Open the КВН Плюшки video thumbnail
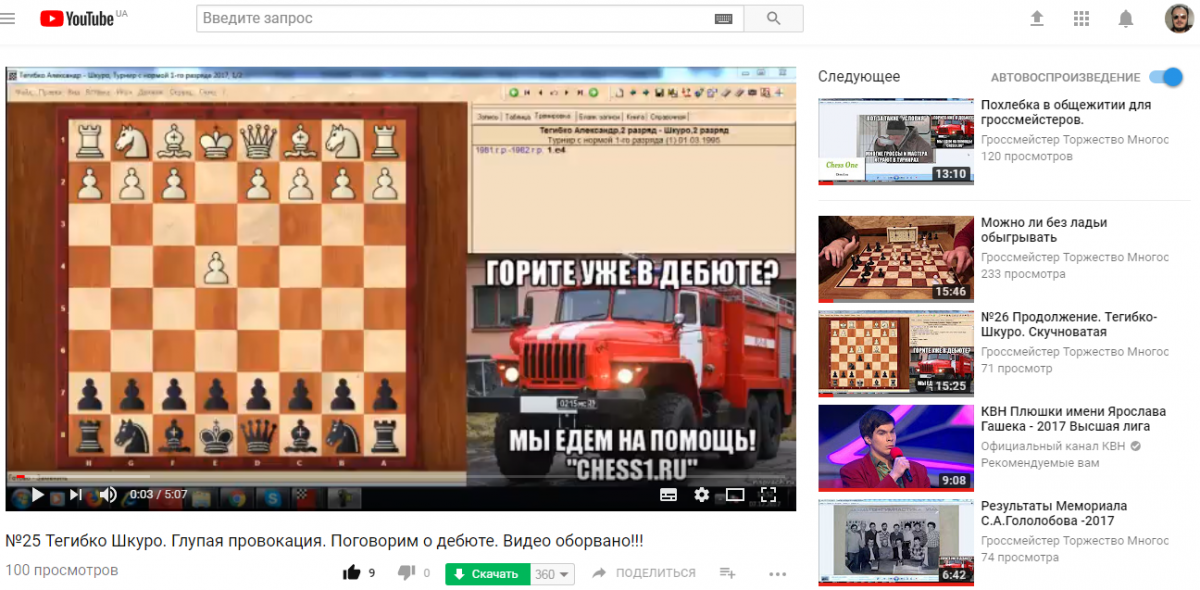This screenshot has width=1200, height=590. click(895, 447)
